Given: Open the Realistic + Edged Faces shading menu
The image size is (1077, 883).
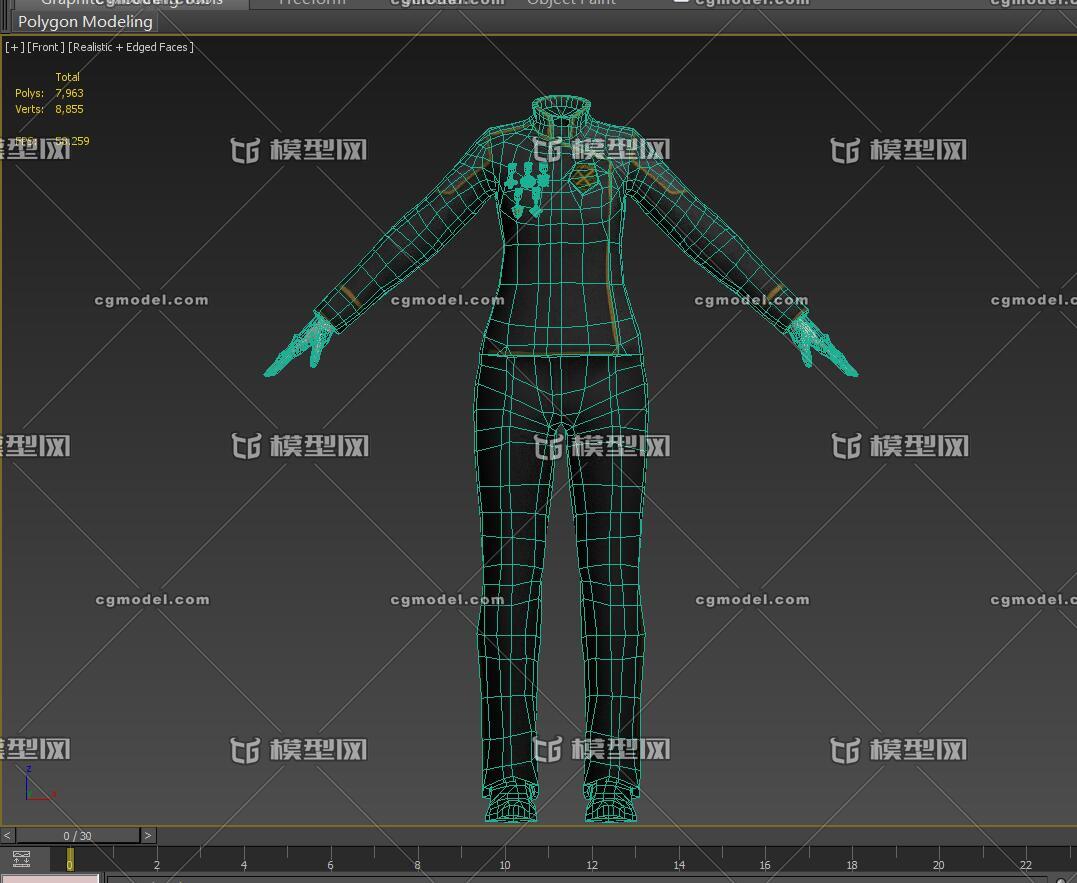Looking at the screenshot, I should [130, 47].
